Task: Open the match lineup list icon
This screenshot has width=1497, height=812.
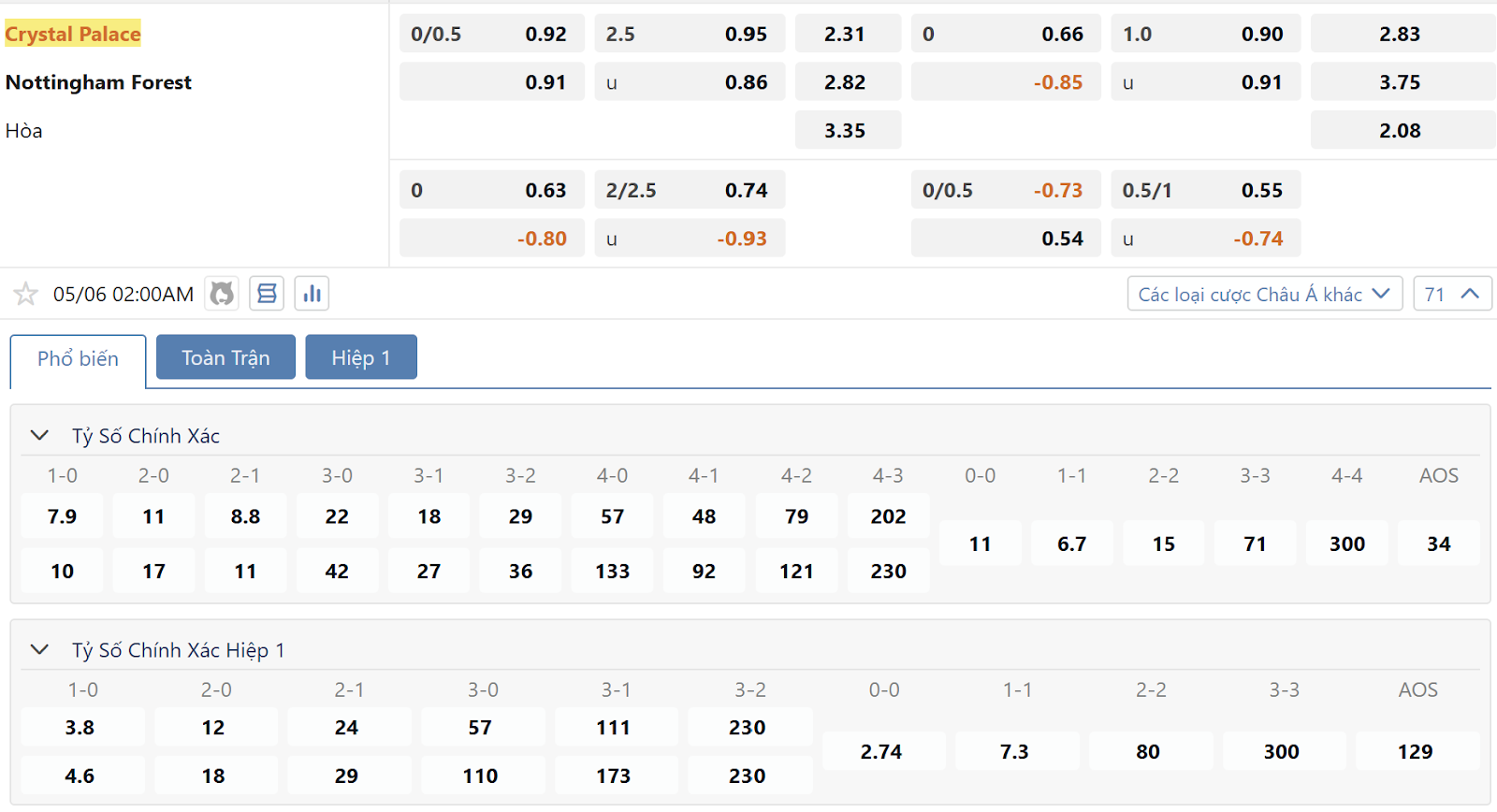Action: pyautogui.click(x=267, y=294)
